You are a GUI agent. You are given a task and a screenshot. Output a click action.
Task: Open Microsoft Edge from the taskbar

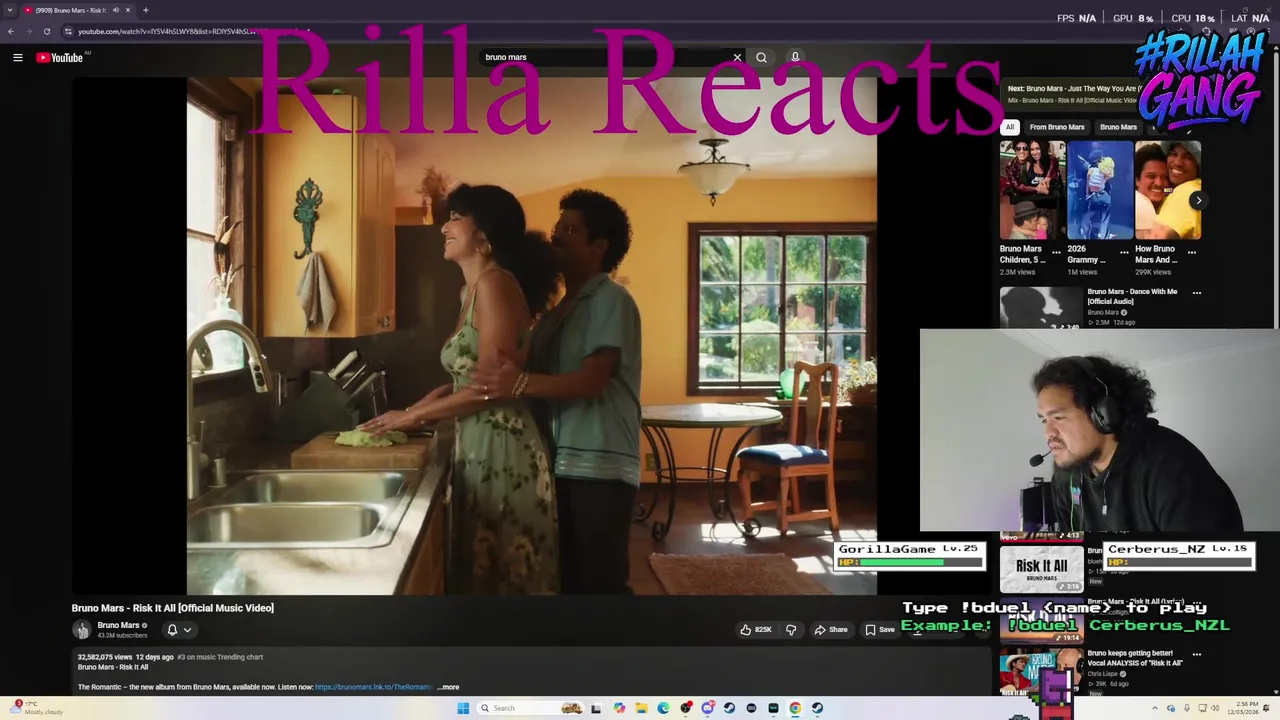[x=663, y=708]
